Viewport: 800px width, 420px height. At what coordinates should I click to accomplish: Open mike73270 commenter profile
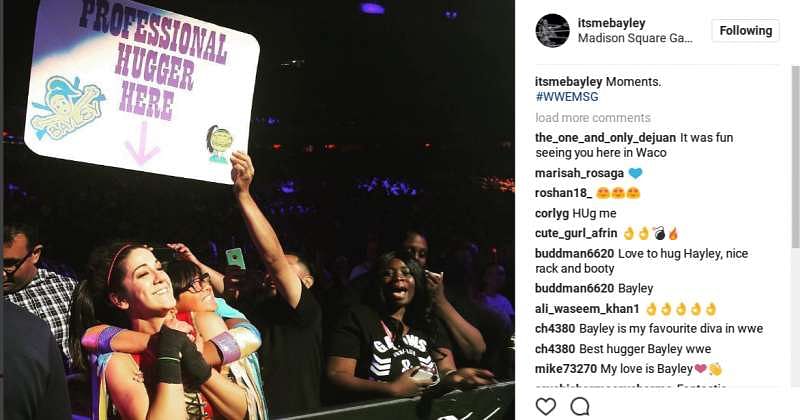tap(566, 369)
